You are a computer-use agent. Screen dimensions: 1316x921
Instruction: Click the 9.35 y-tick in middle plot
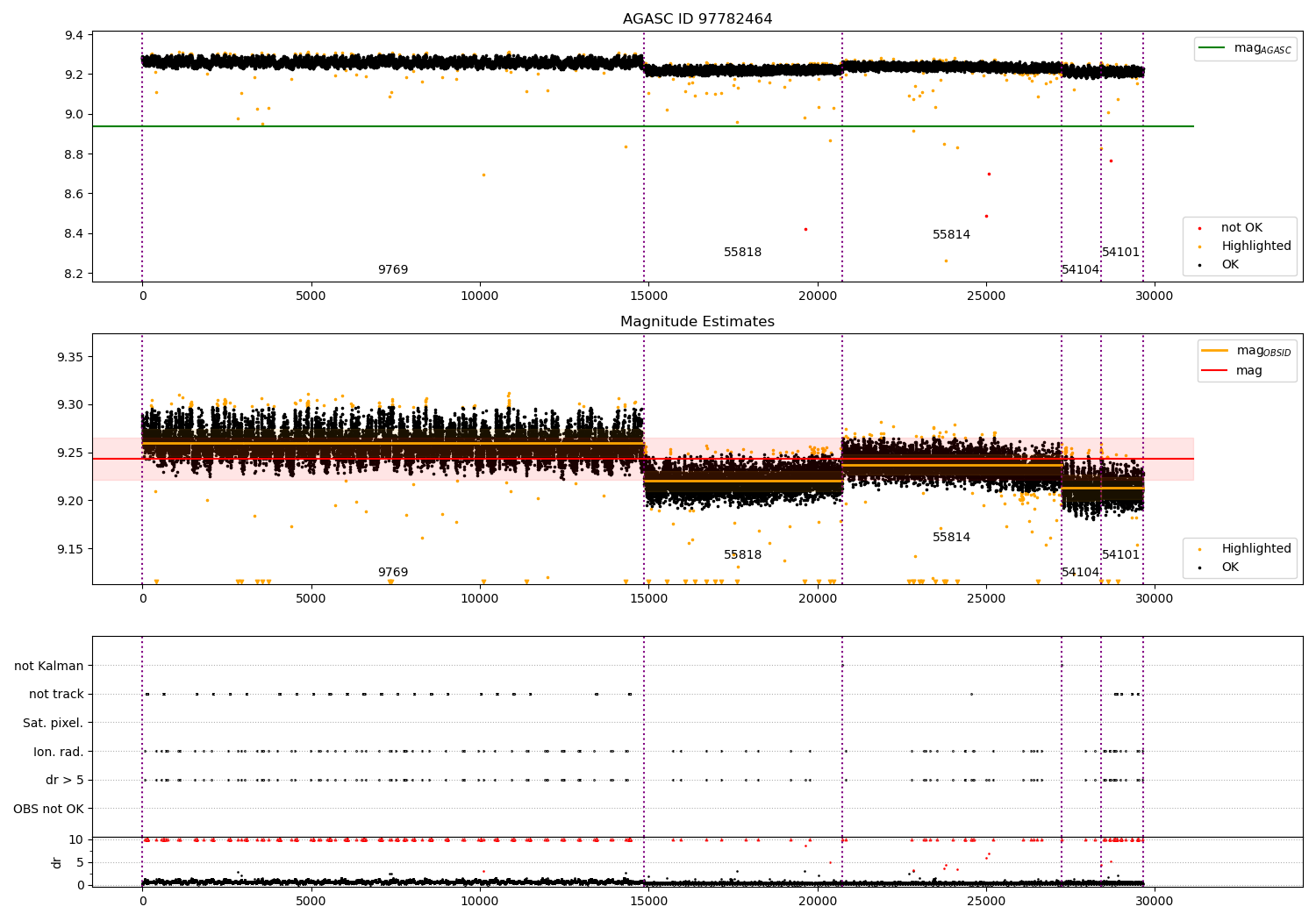(x=71, y=358)
